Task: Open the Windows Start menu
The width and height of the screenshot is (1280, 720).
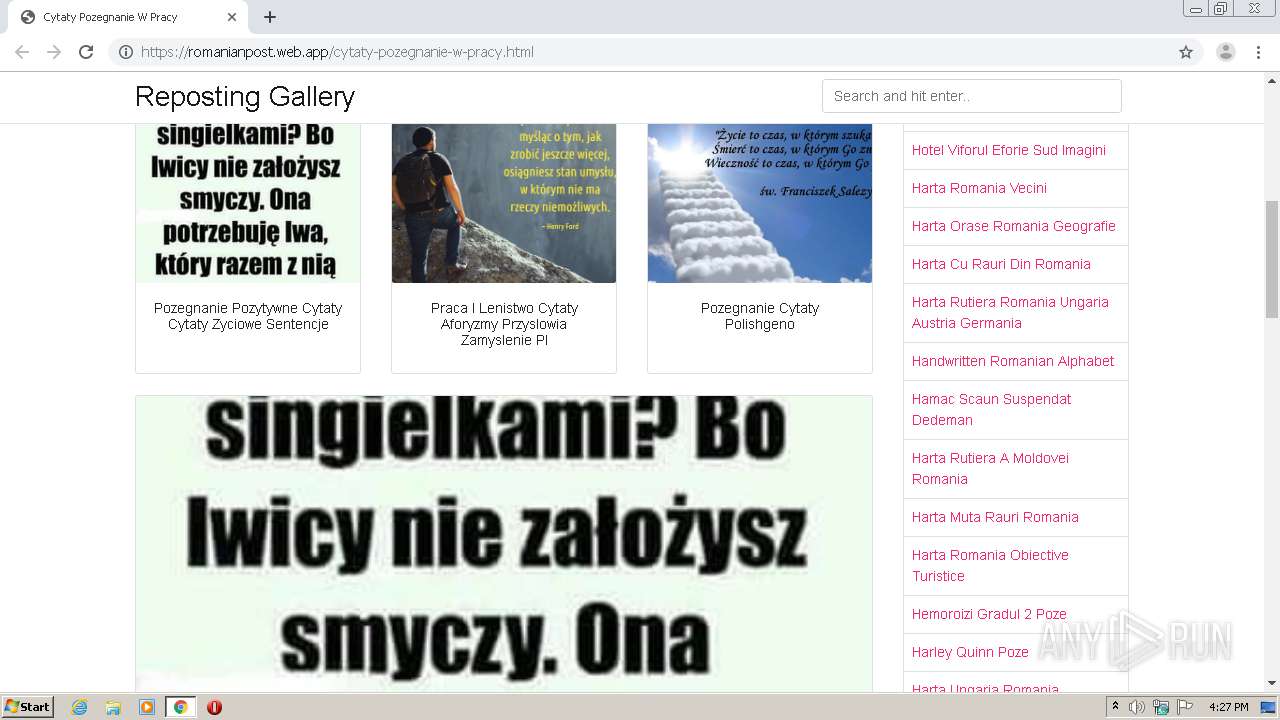Action: coord(27,707)
